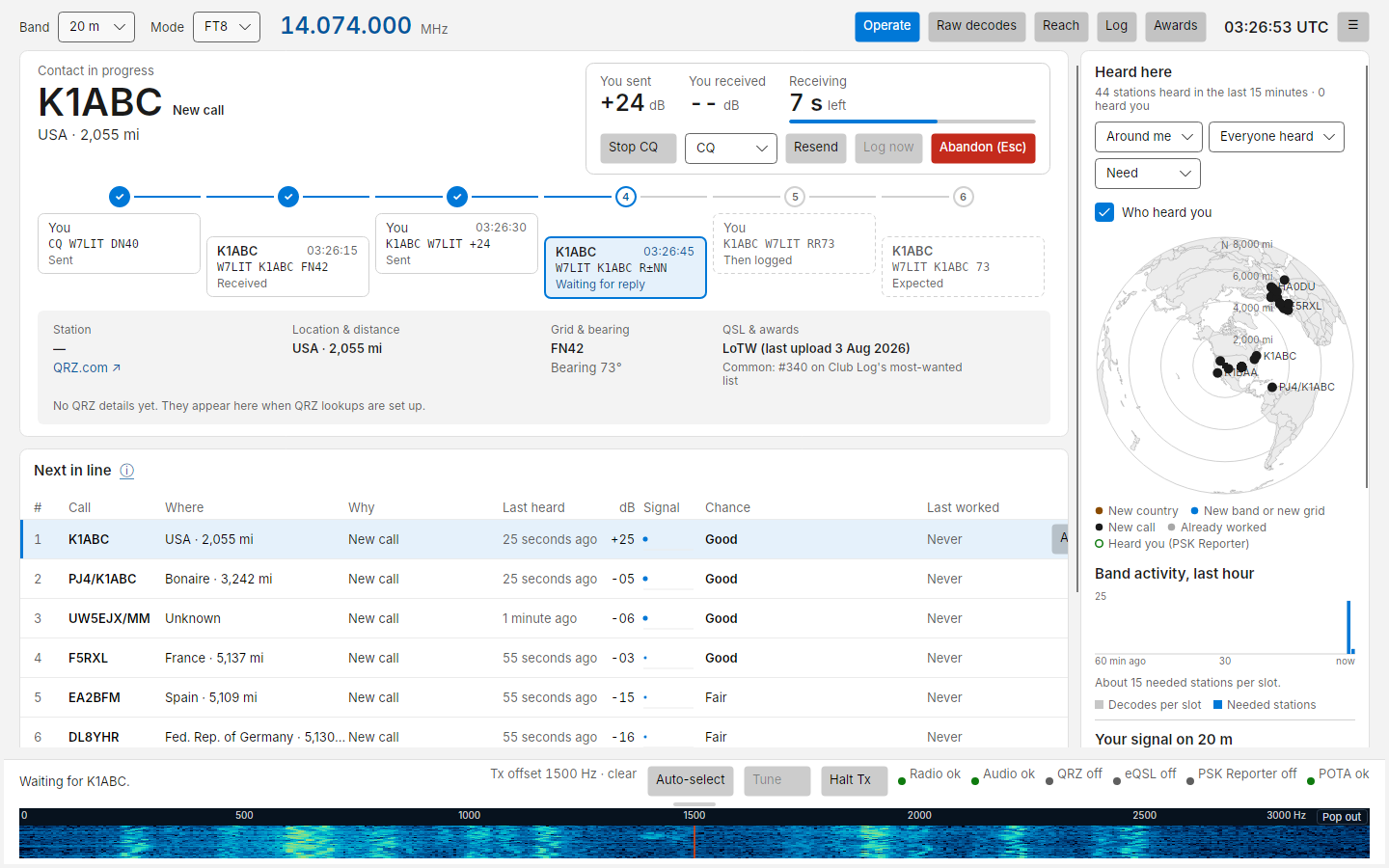Toggle the Auto-select button

tap(691, 780)
